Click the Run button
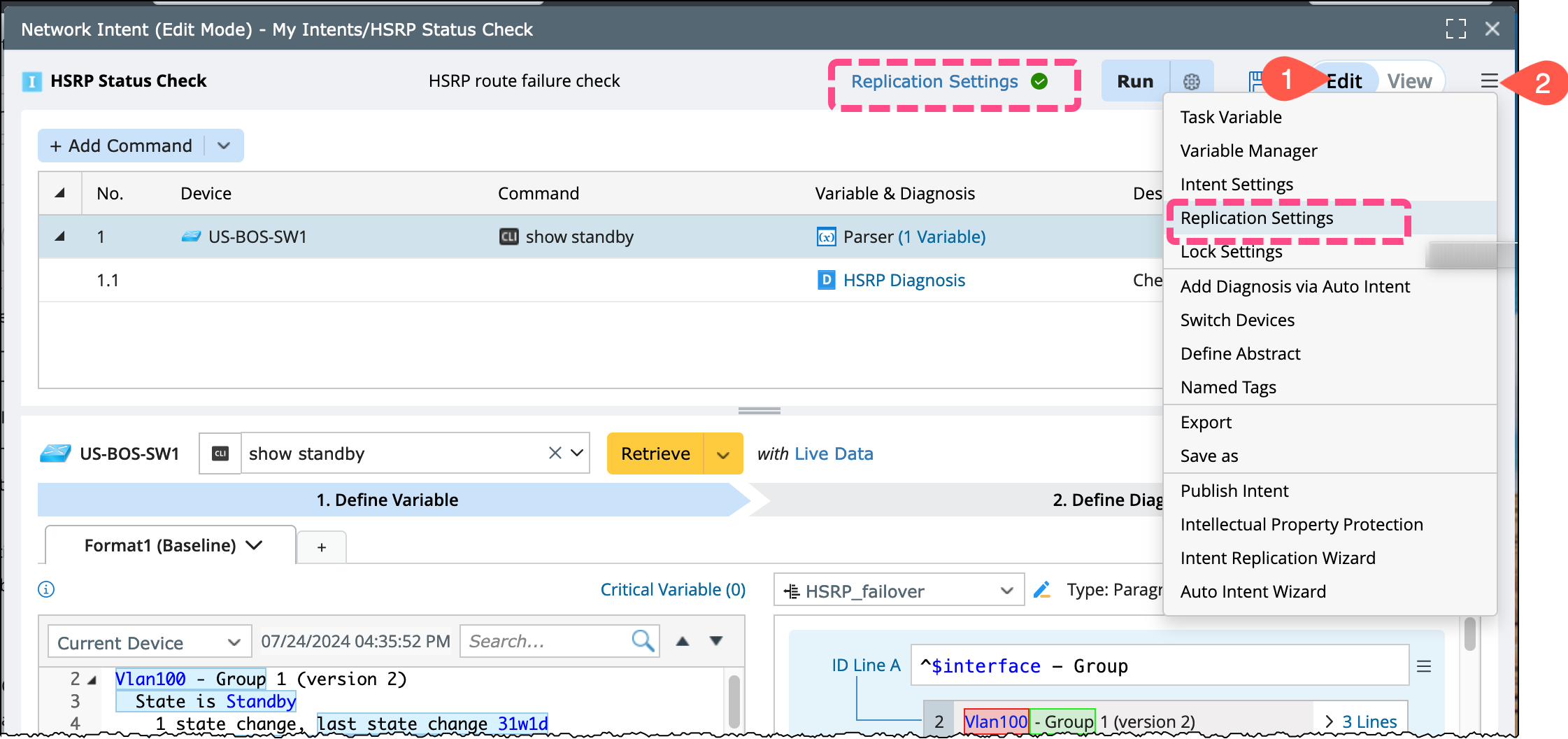 click(x=1134, y=81)
